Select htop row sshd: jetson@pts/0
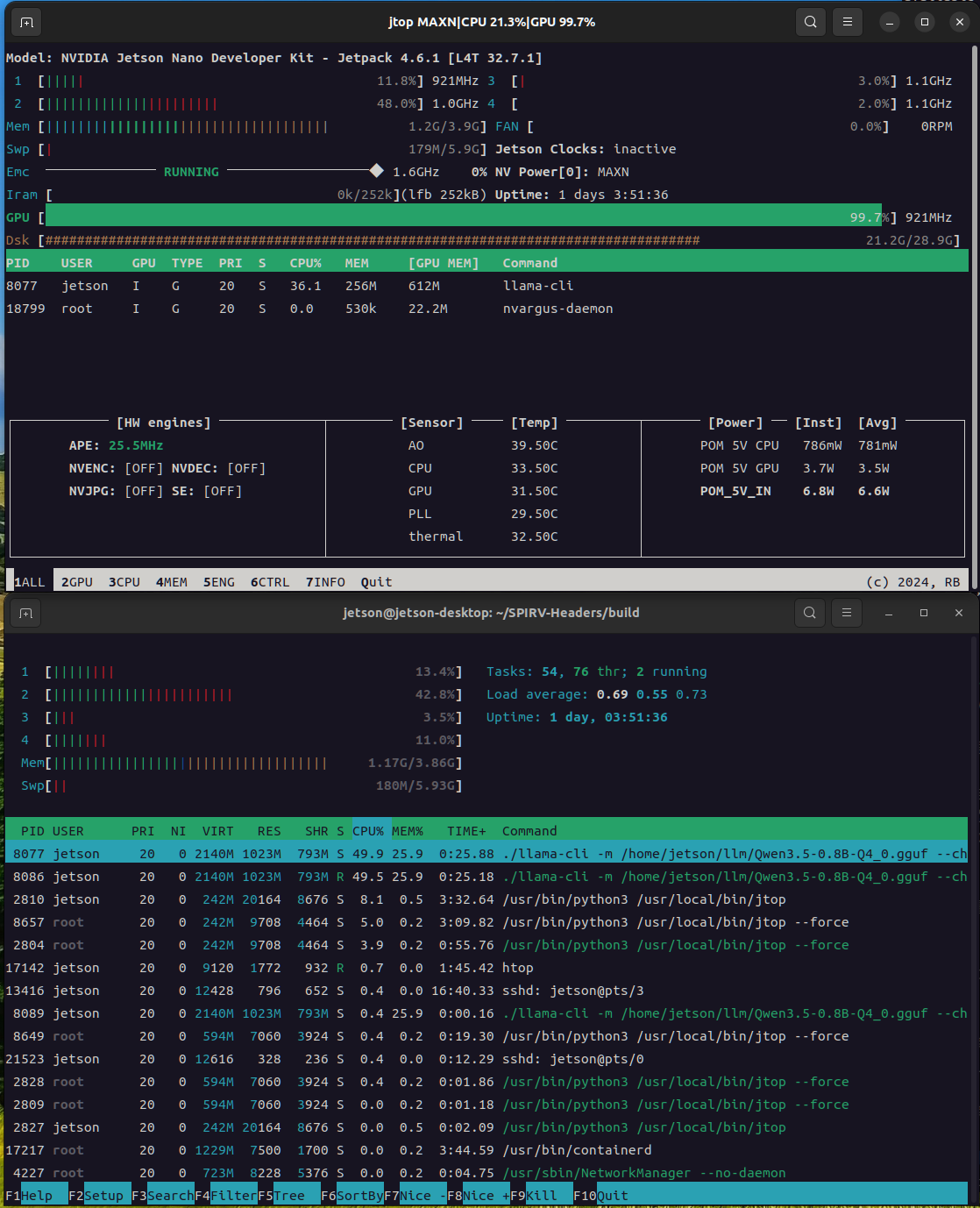 coord(487,1059)
